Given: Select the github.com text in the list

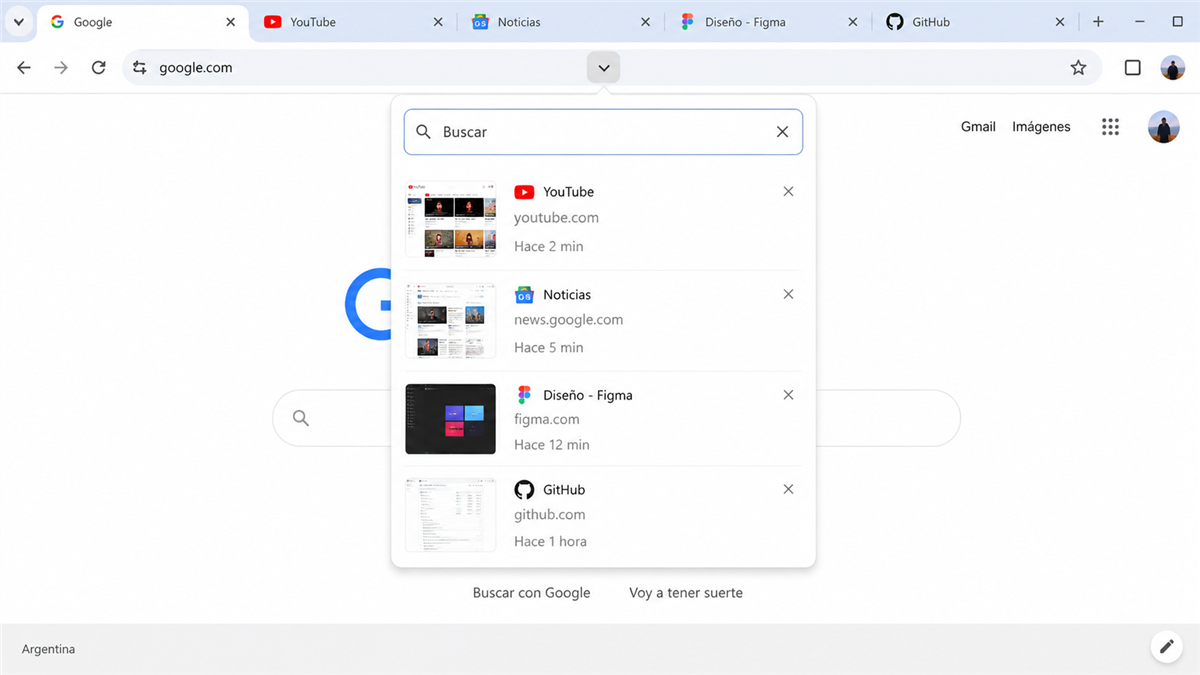Looking at the screenshot, I should point(550,515).
